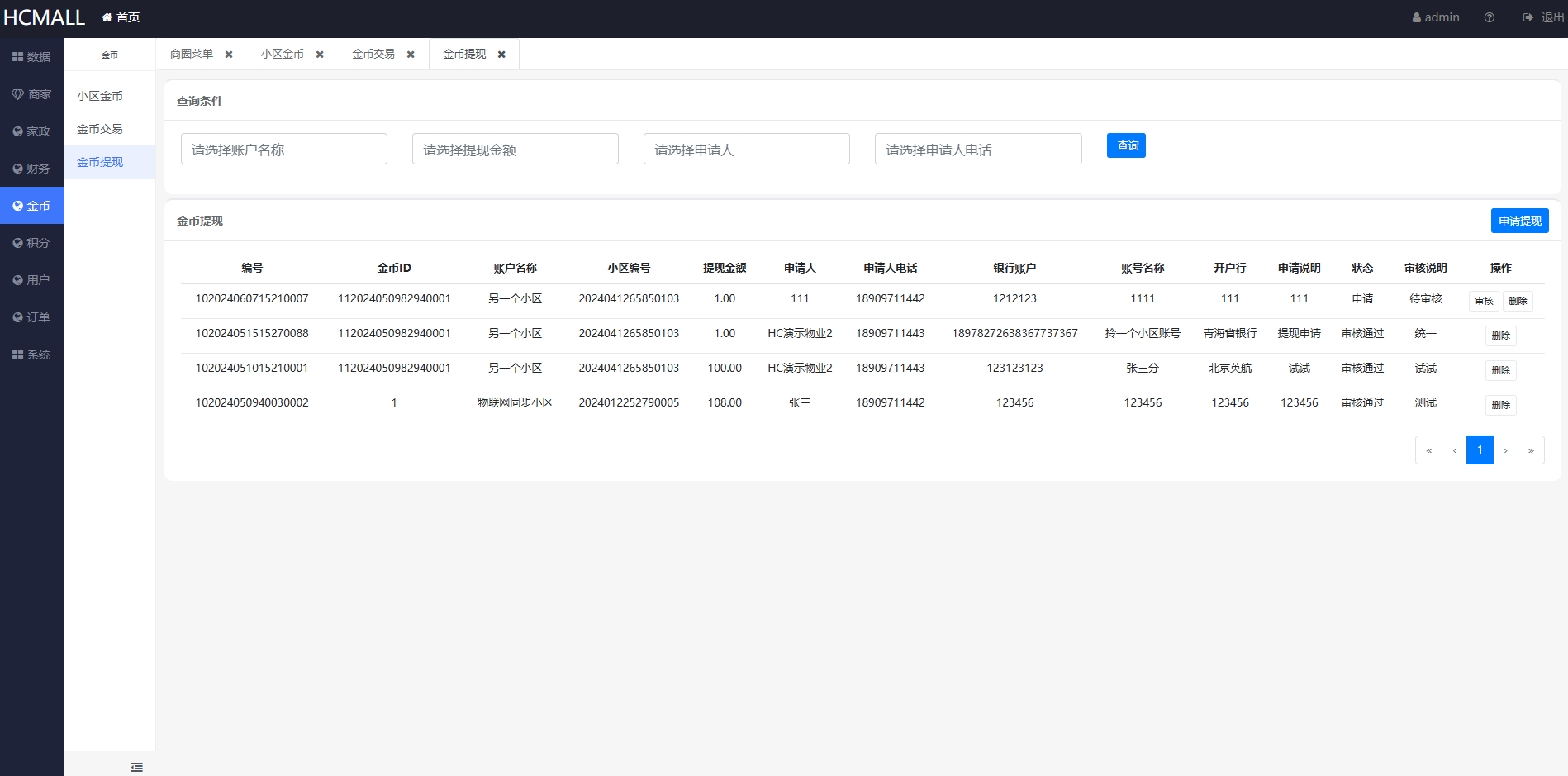Viewport: 1568px width, 776px height.
Task: Delete record 102024051515270088
Action: pyautogui.click(x=1501, y=336)
